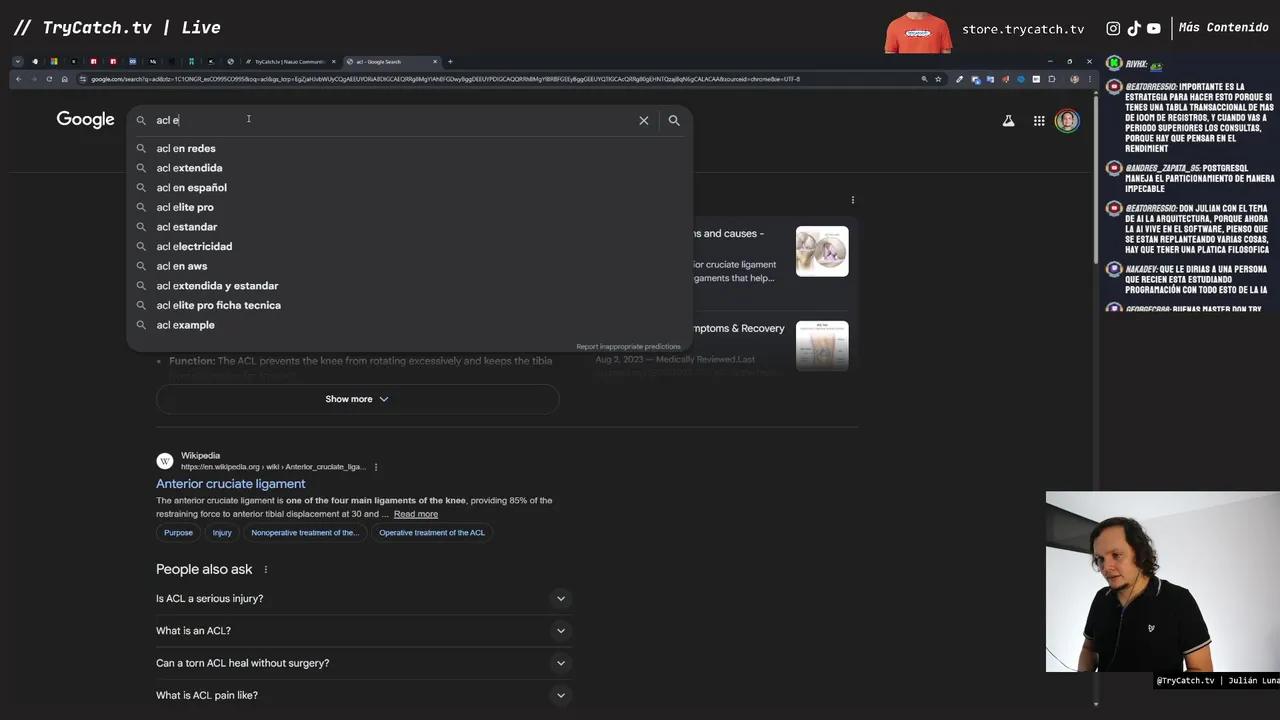
Task: Open the Instagram icon in the header
Action: tap(1113, 29)
